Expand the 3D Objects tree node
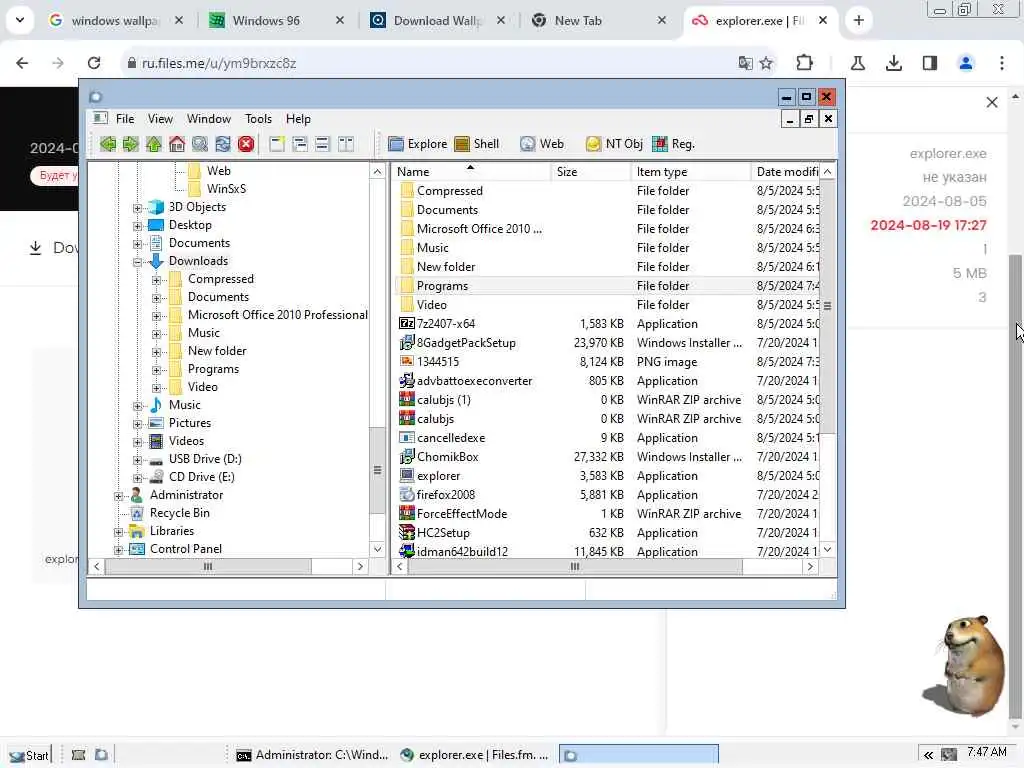This screenshot has width=1024, height=768. [137, 208]
